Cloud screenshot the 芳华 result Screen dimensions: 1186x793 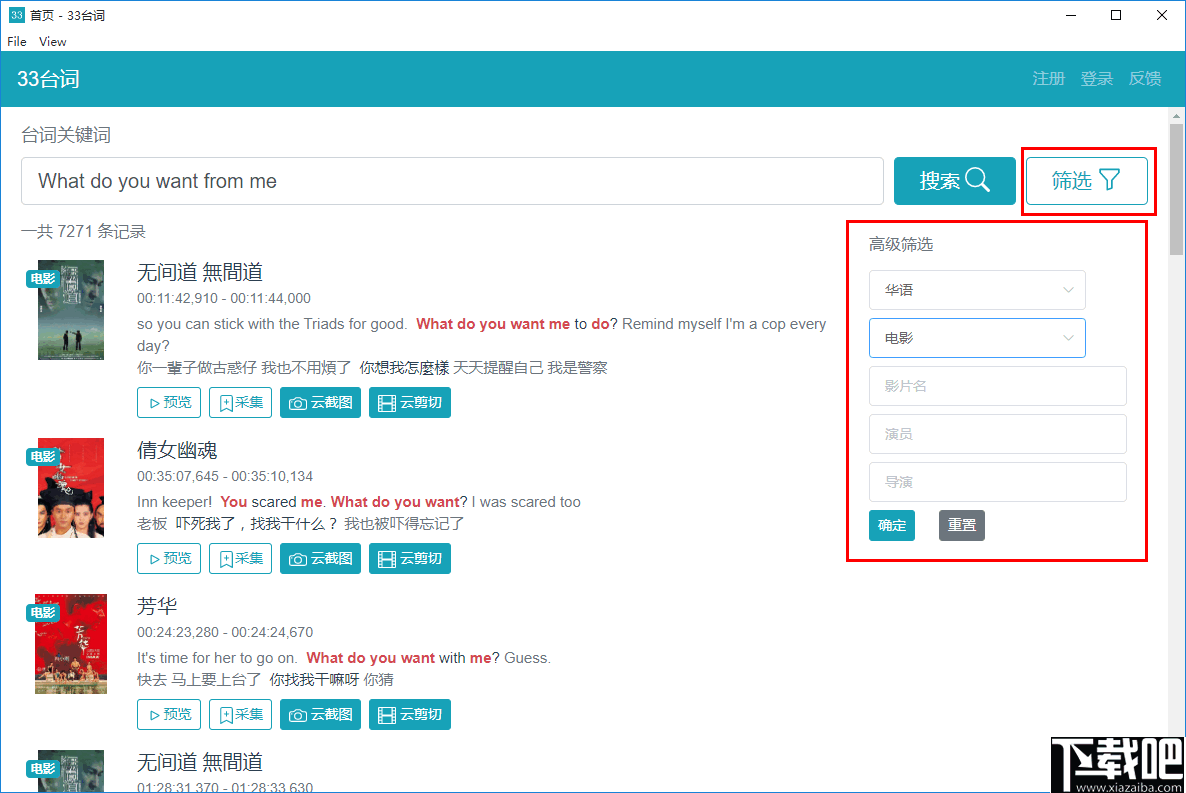pyautogui.click(x=321, y=714)
